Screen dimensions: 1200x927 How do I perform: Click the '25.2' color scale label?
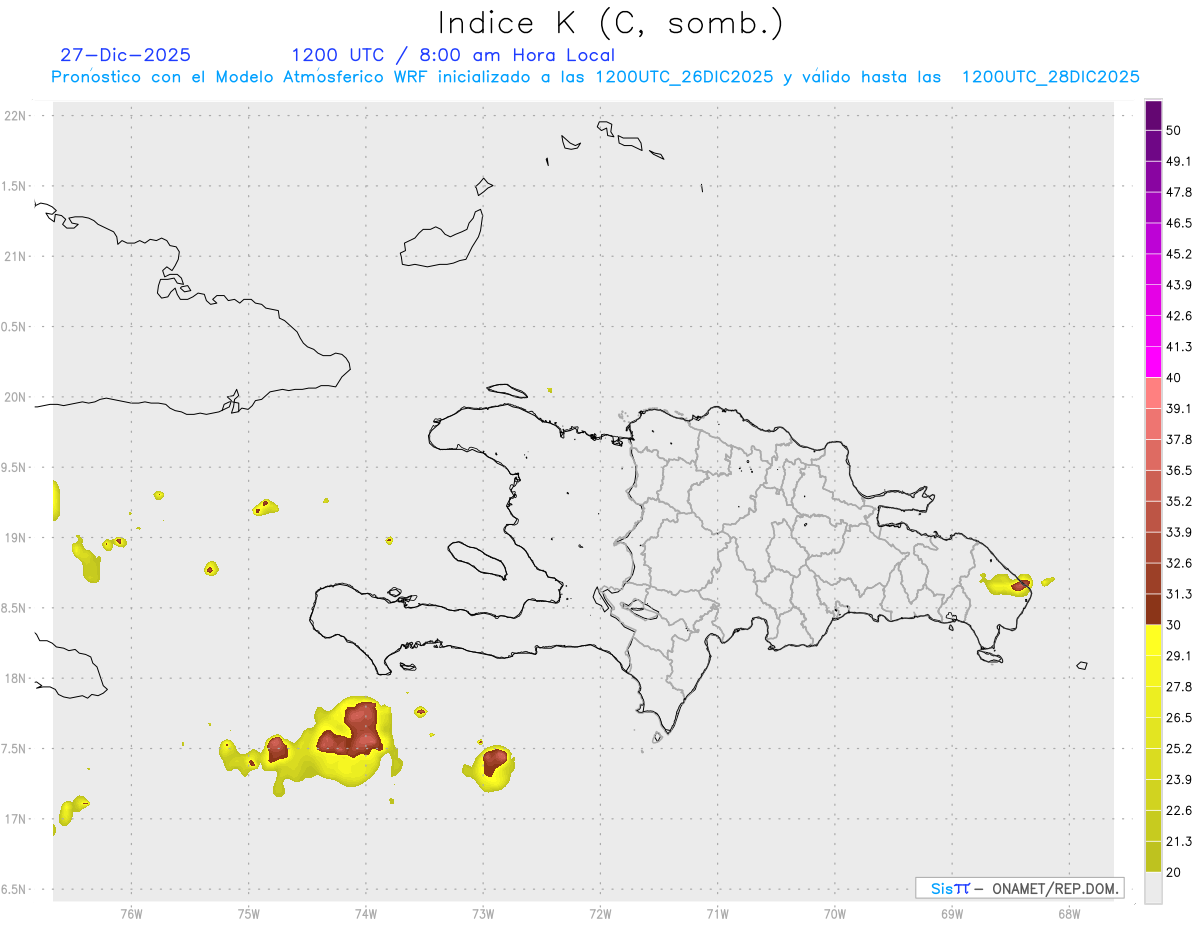[1179, 748]
